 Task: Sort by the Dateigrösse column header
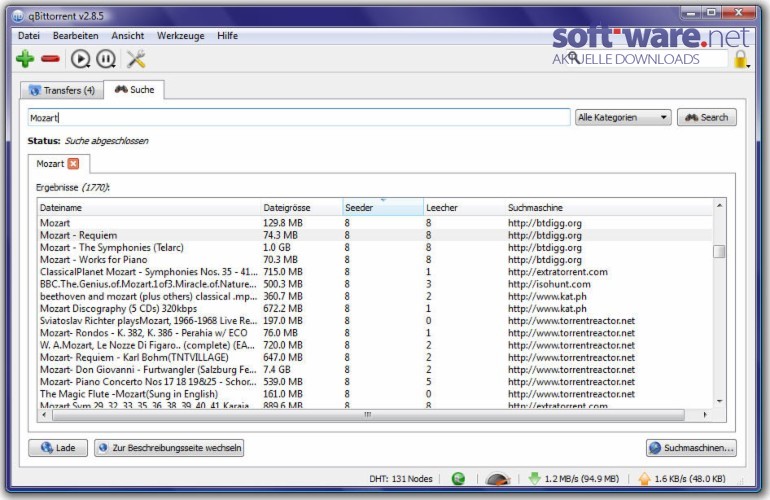302,208
